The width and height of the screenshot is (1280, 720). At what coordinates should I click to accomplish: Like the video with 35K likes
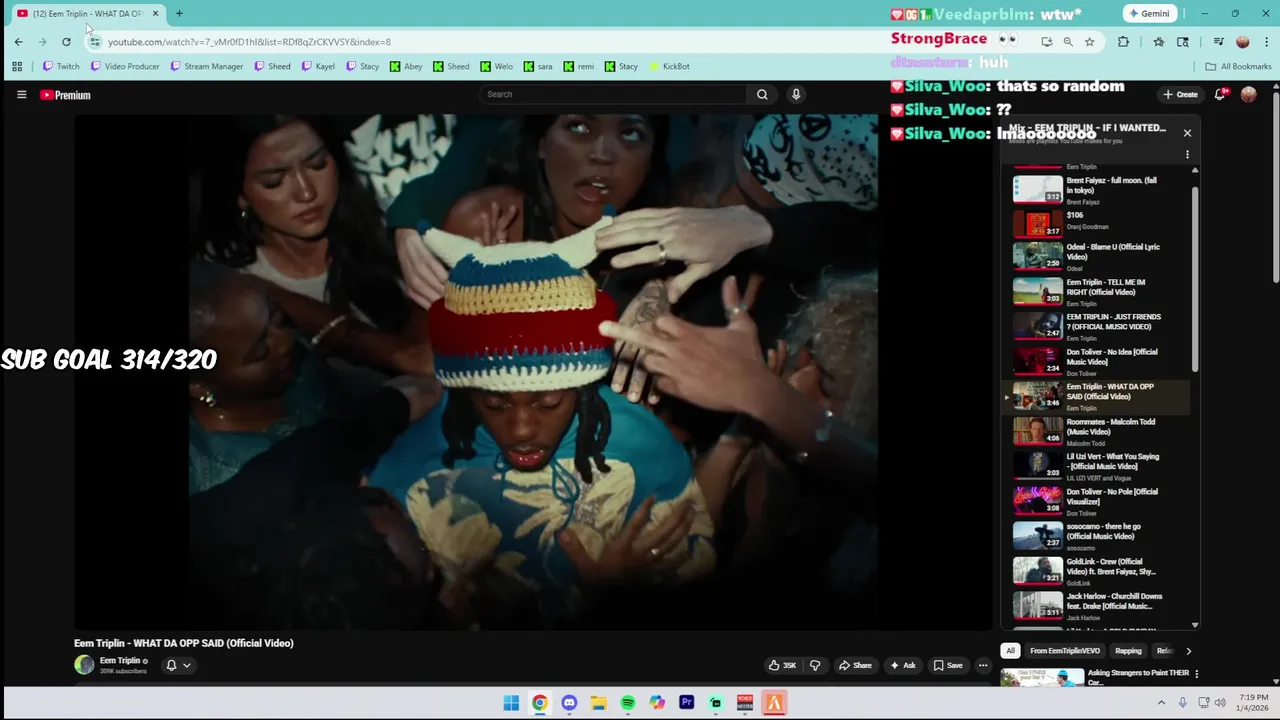tap(782, 665)
